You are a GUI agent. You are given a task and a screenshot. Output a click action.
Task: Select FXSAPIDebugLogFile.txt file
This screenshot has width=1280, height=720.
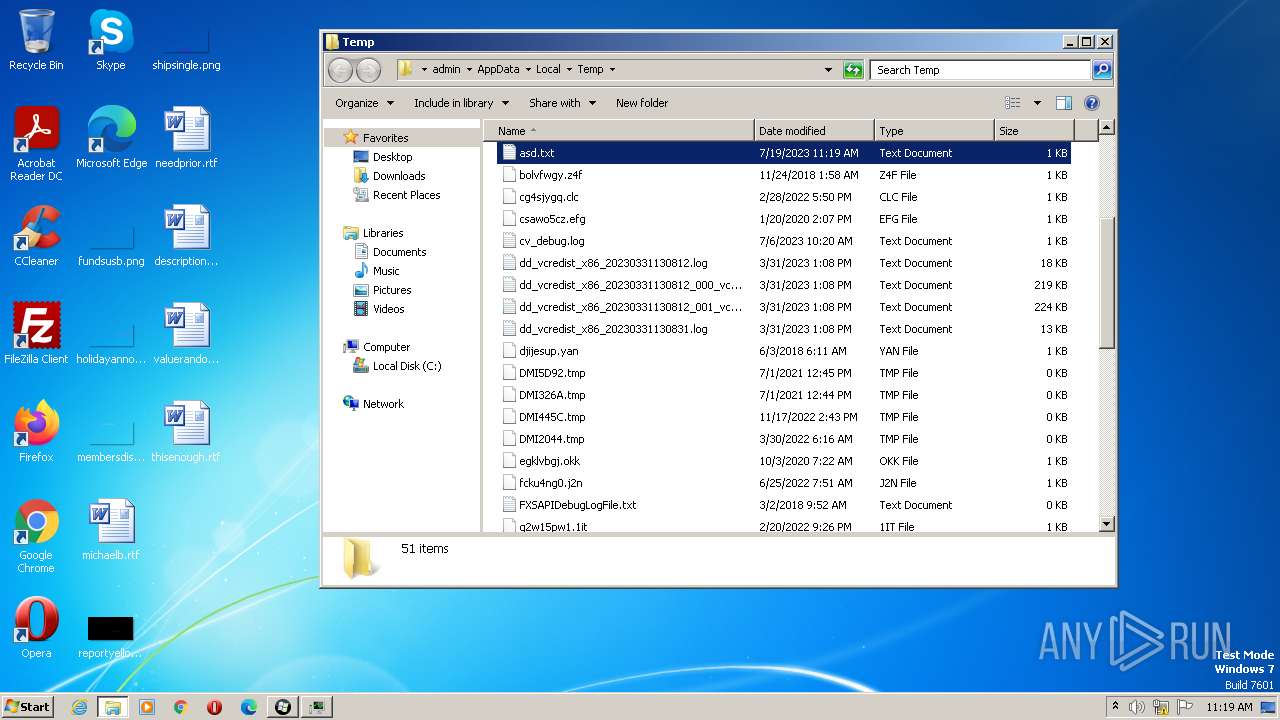point(784,505)
